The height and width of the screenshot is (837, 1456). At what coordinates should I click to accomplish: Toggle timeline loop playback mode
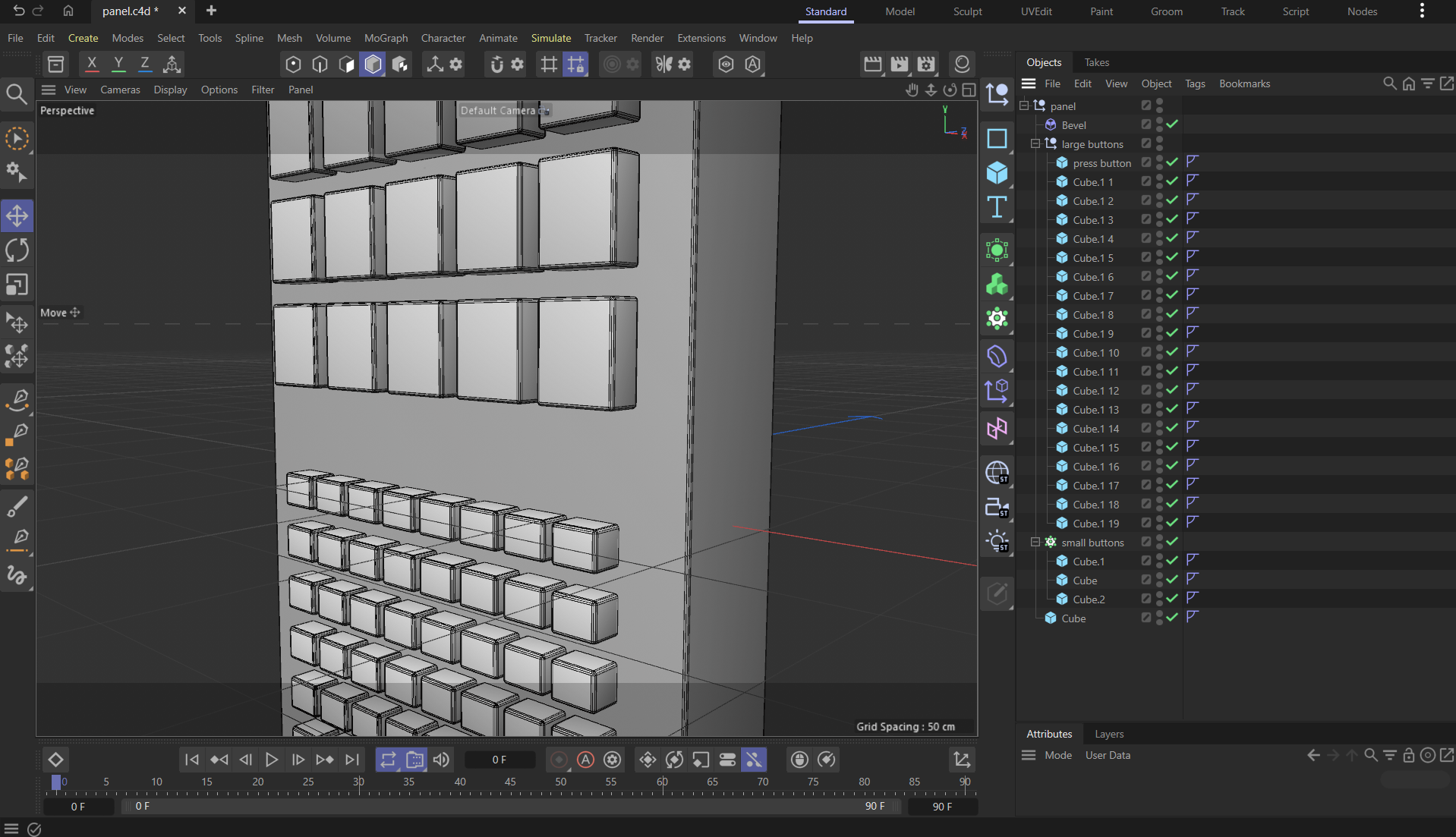tap(388, 760)
